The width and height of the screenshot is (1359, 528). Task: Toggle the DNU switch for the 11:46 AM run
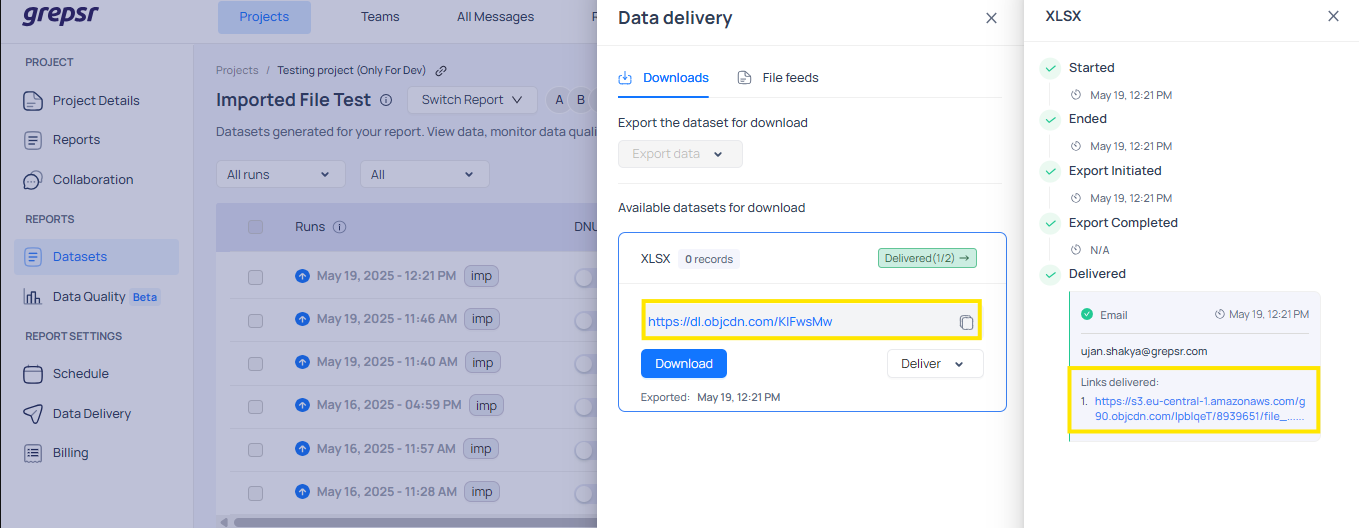[584, 320]
